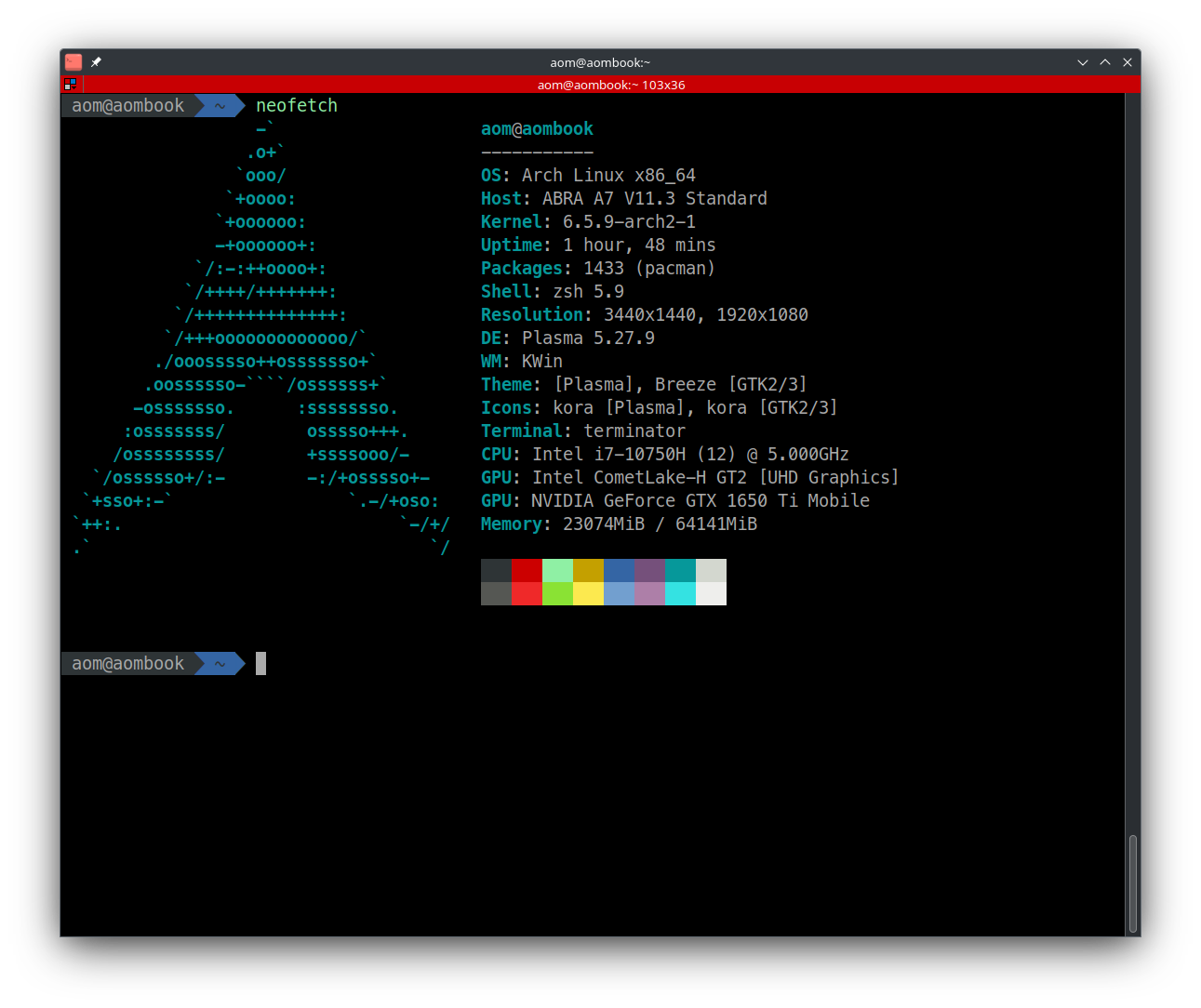This screenshot has height=1008, width=1201.
Task: Maximize the terminal window
Action: click(x=1105, y=62)
